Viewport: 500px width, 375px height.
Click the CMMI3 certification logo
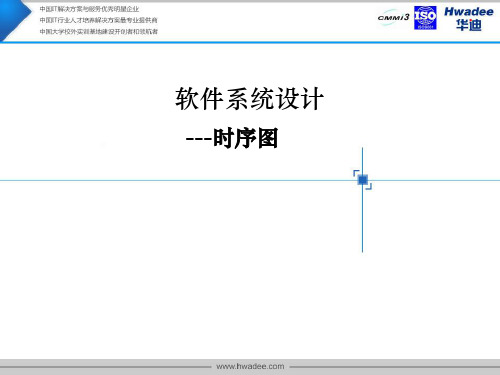point(393,17)
